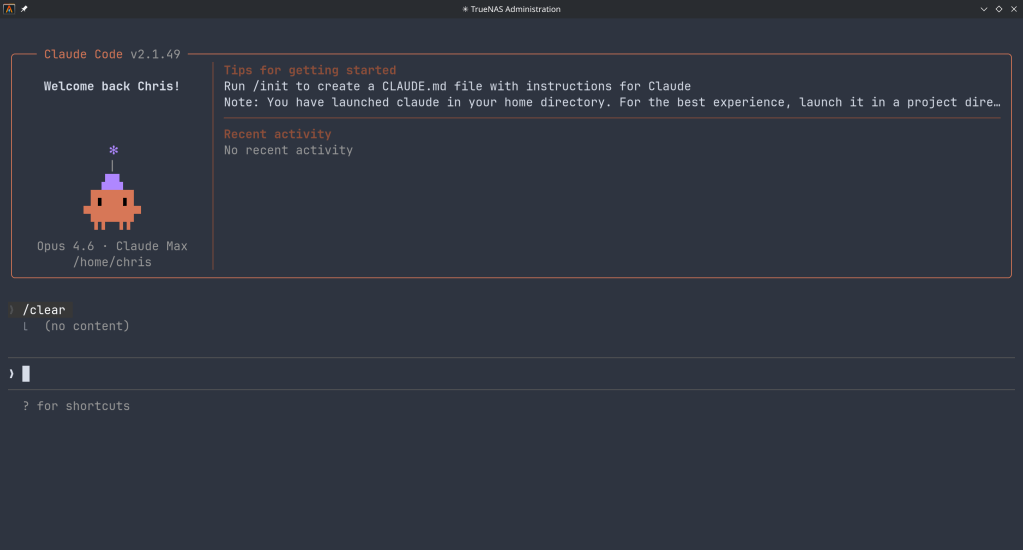
Task: Click the Welcome back Chris! text
Action: (112, 87)
